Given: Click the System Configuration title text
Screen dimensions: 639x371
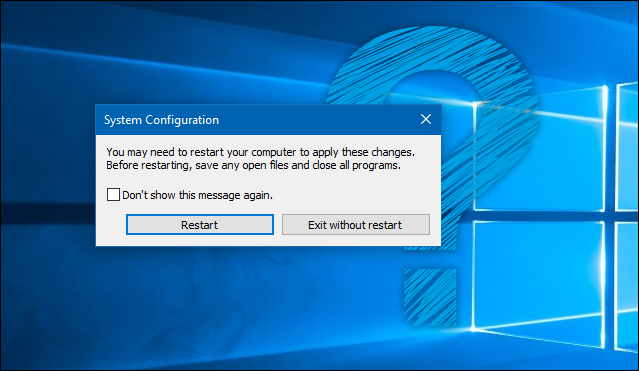Looking at the screenshot, I should click(161, 120).
